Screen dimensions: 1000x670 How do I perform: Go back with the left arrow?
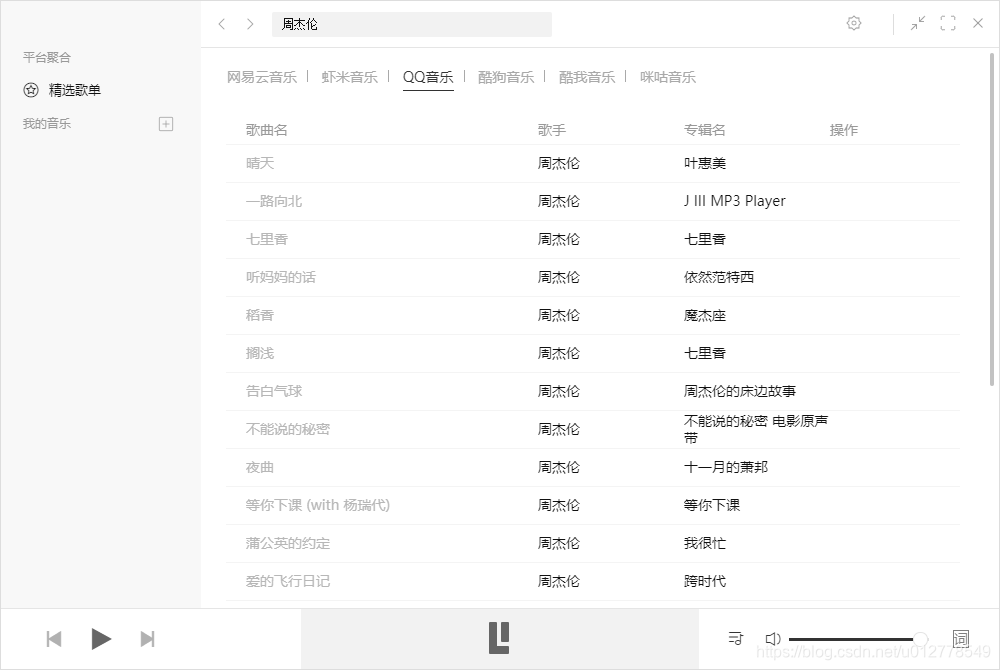[x=222, y=24]
